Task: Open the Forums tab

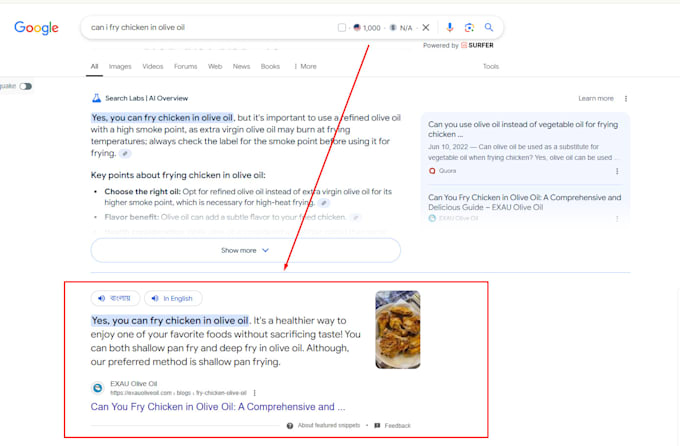Action: 186,66
